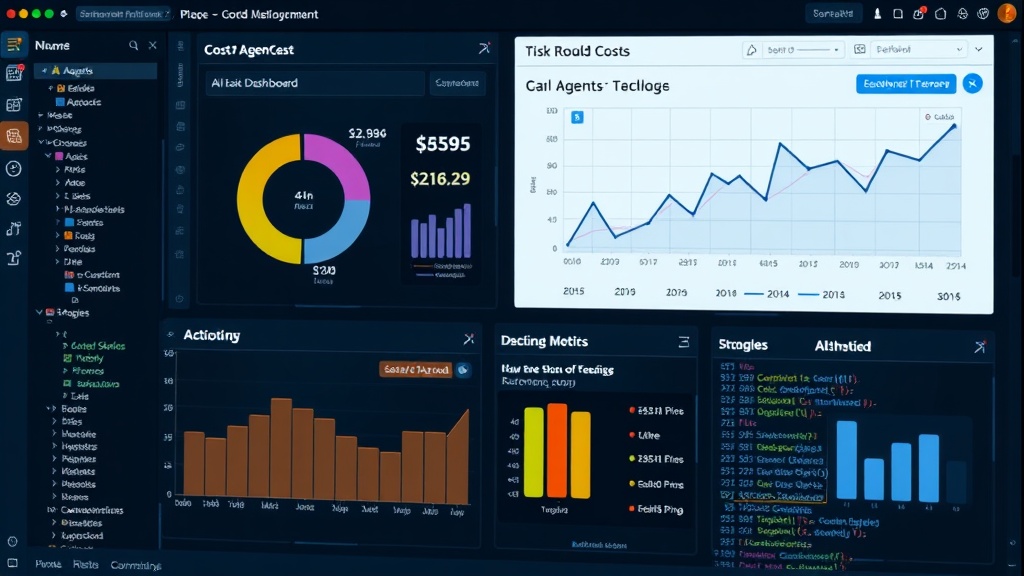Click the AI tak Dashboard input field
Viewport: 1024px width, 576px height.
point(315,83)
